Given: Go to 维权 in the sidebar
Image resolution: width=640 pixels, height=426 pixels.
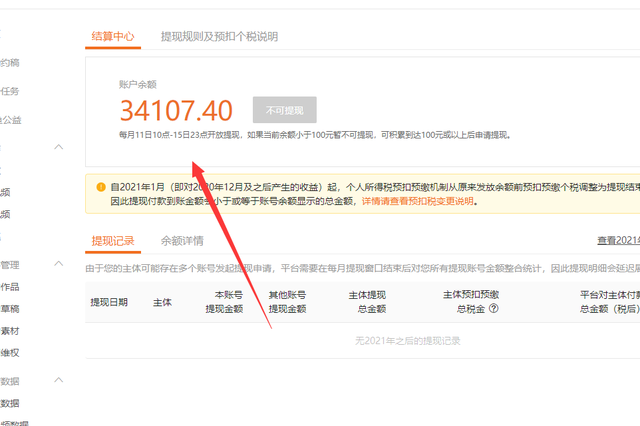Looking at the screenshot, I should (x=9, y=353).
